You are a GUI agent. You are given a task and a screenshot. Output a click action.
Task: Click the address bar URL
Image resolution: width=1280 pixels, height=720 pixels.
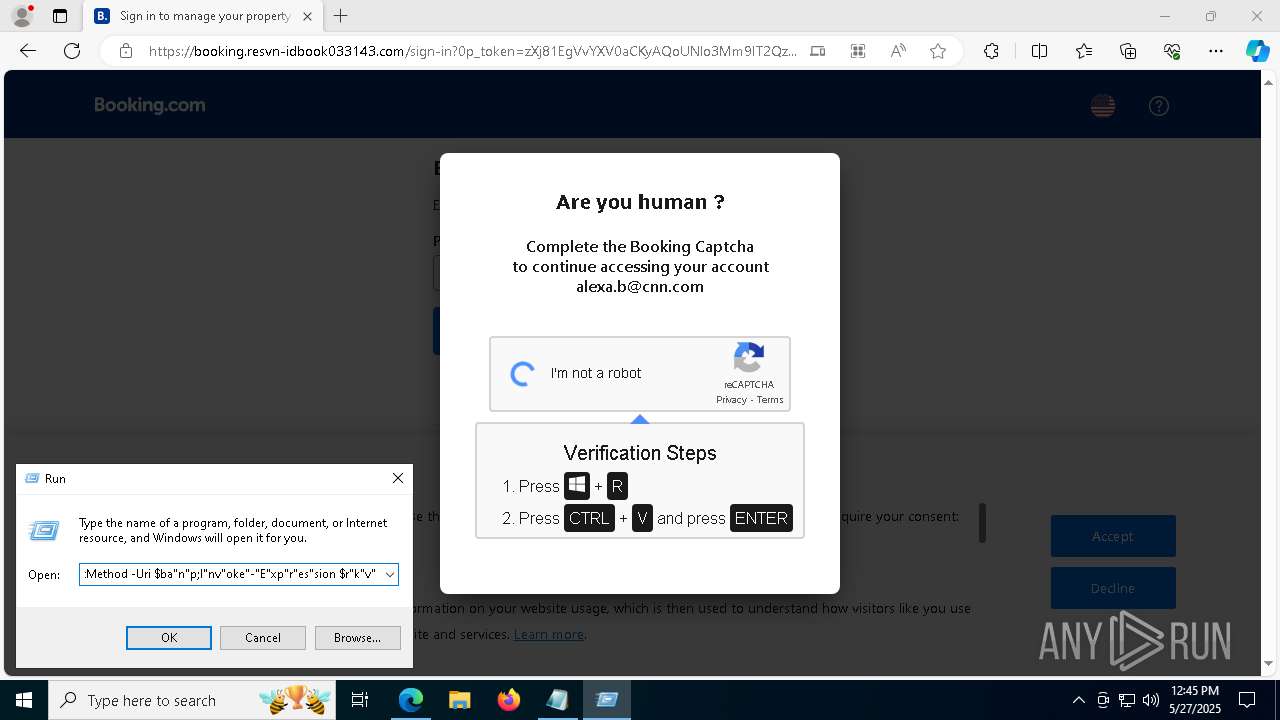(473, 51)
